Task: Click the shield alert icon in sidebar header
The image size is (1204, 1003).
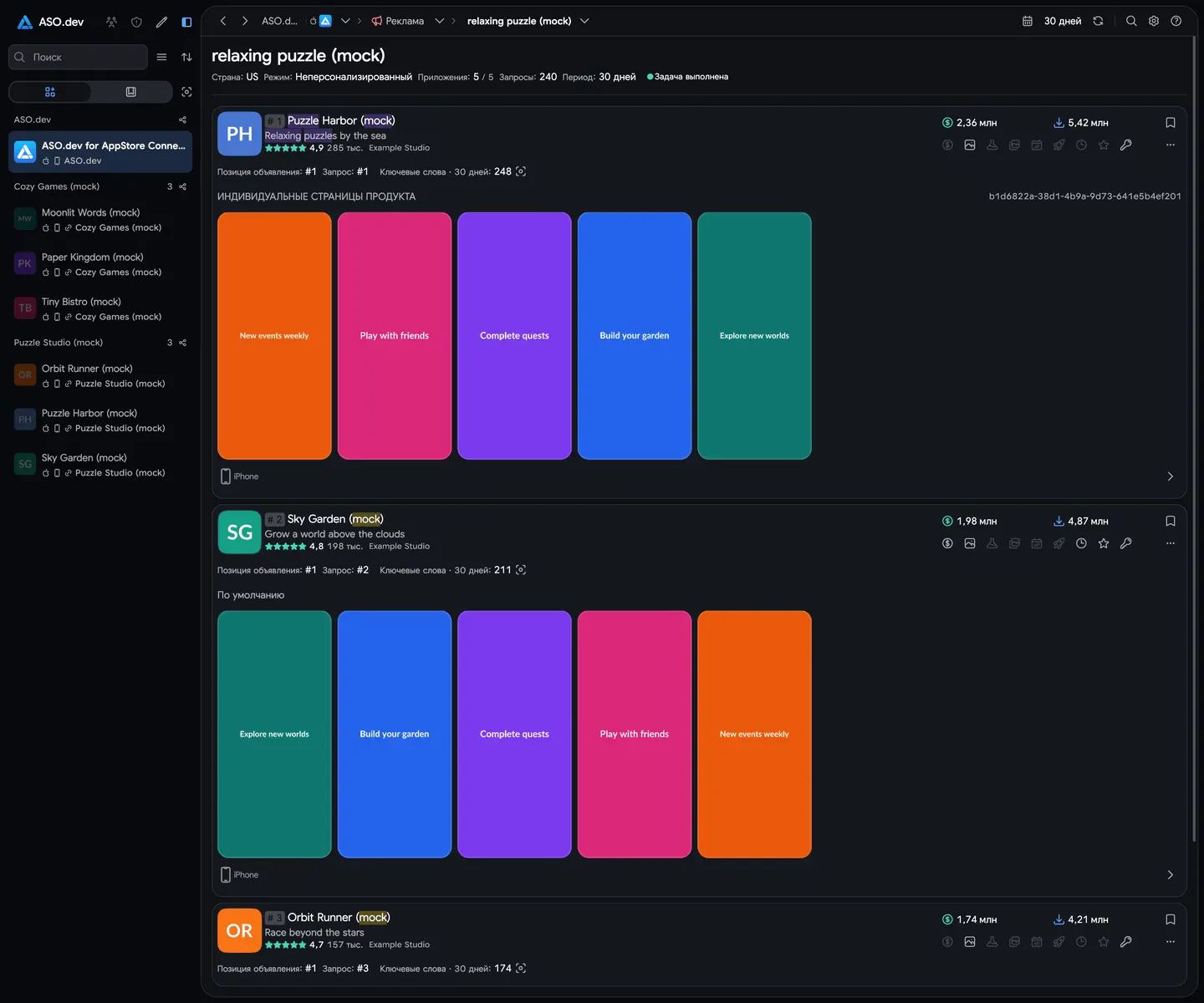Action: pyautogui.click(x=136, y=22)
